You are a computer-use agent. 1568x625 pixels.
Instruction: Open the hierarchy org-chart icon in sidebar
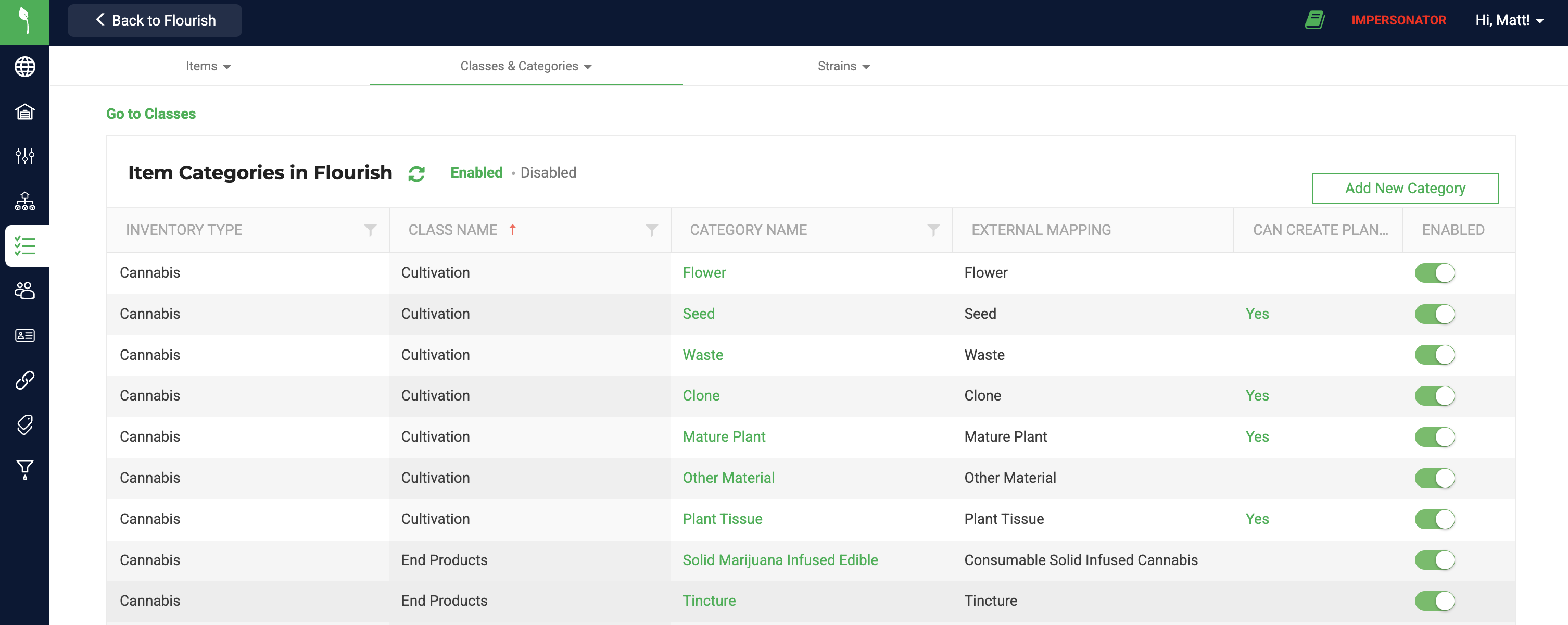point(24,201)
